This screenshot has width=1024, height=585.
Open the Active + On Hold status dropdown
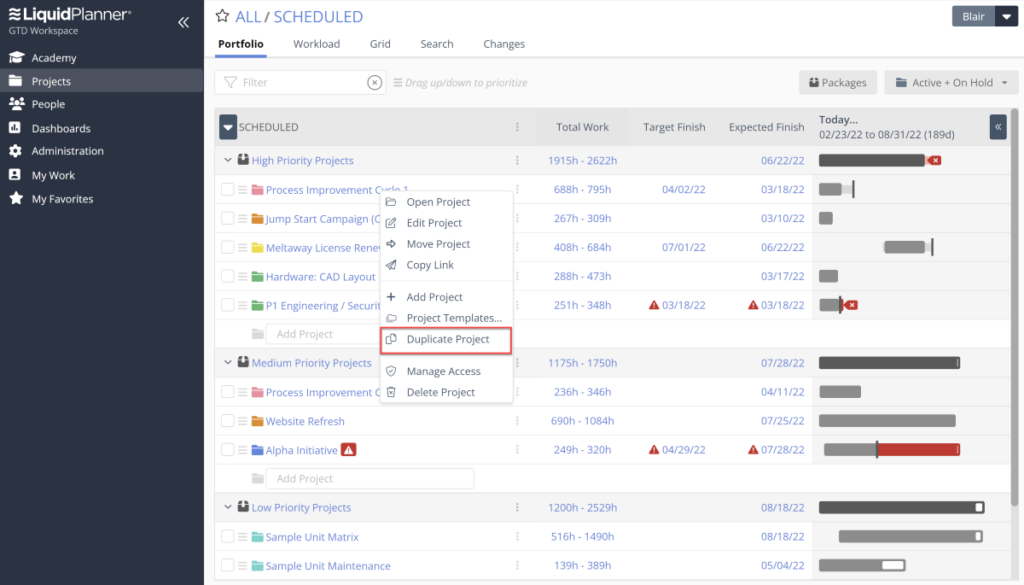click(952, 82)
